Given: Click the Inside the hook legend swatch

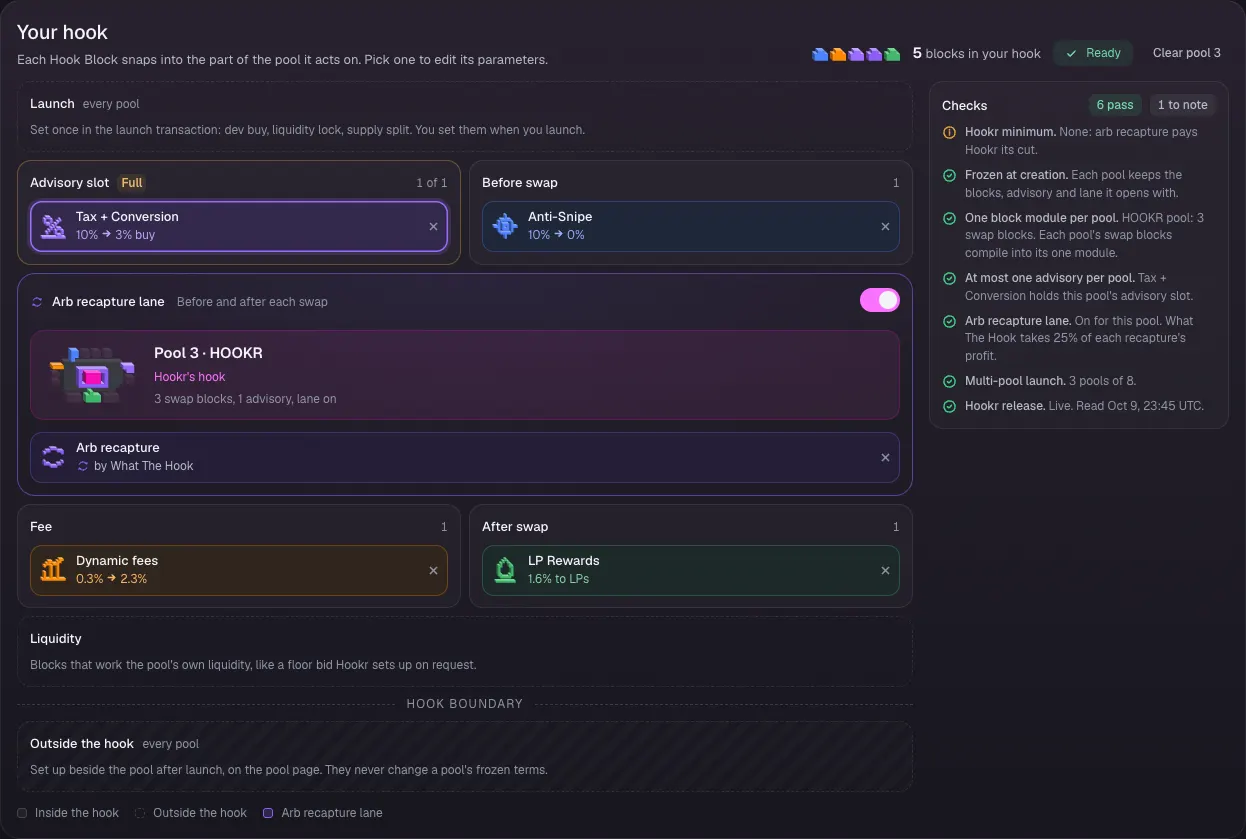Looking at the screenshot, I should [22, 813].
